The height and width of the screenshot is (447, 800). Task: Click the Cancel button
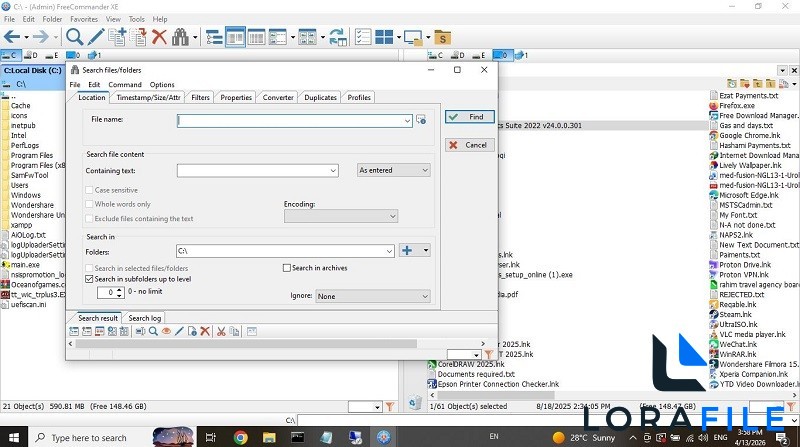pyautogui.click(x=469, y=145)
